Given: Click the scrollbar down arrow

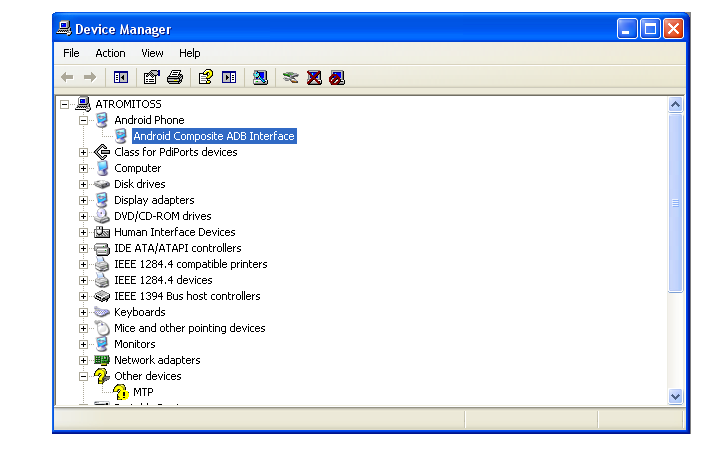Looking at the screenshot, I should click(675, 396).
